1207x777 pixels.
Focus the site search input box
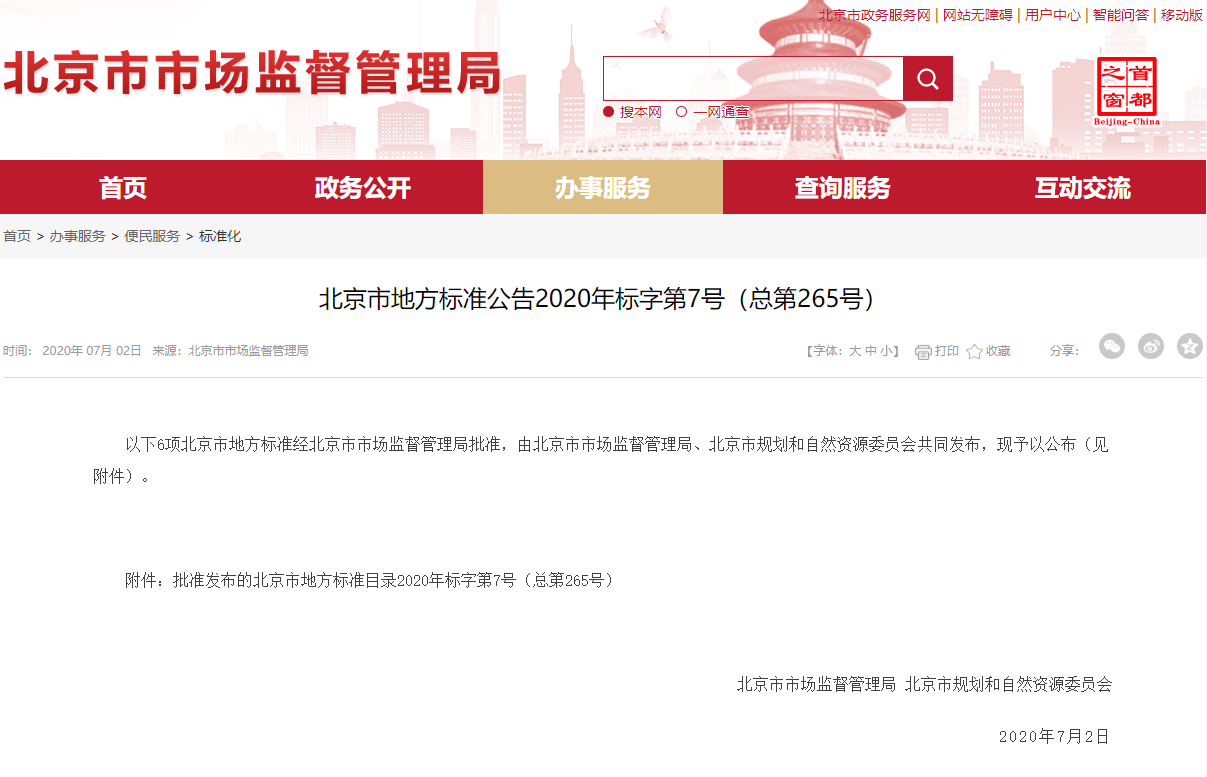753,79
